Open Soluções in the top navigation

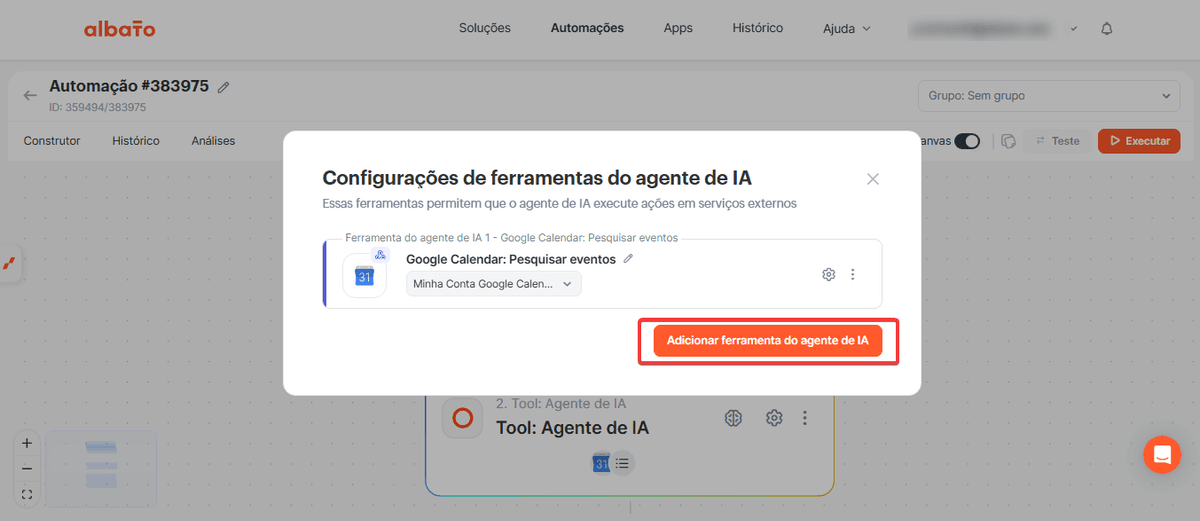point(485,28)
